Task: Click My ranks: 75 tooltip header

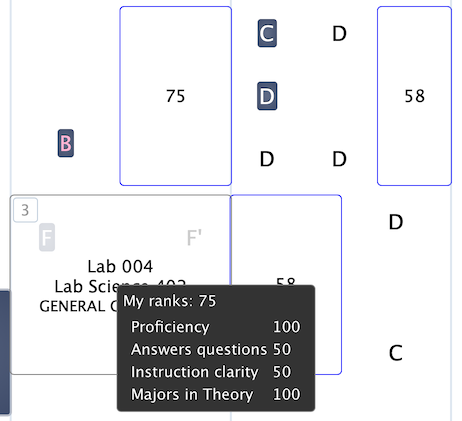Action: click(x=170, y=301)
